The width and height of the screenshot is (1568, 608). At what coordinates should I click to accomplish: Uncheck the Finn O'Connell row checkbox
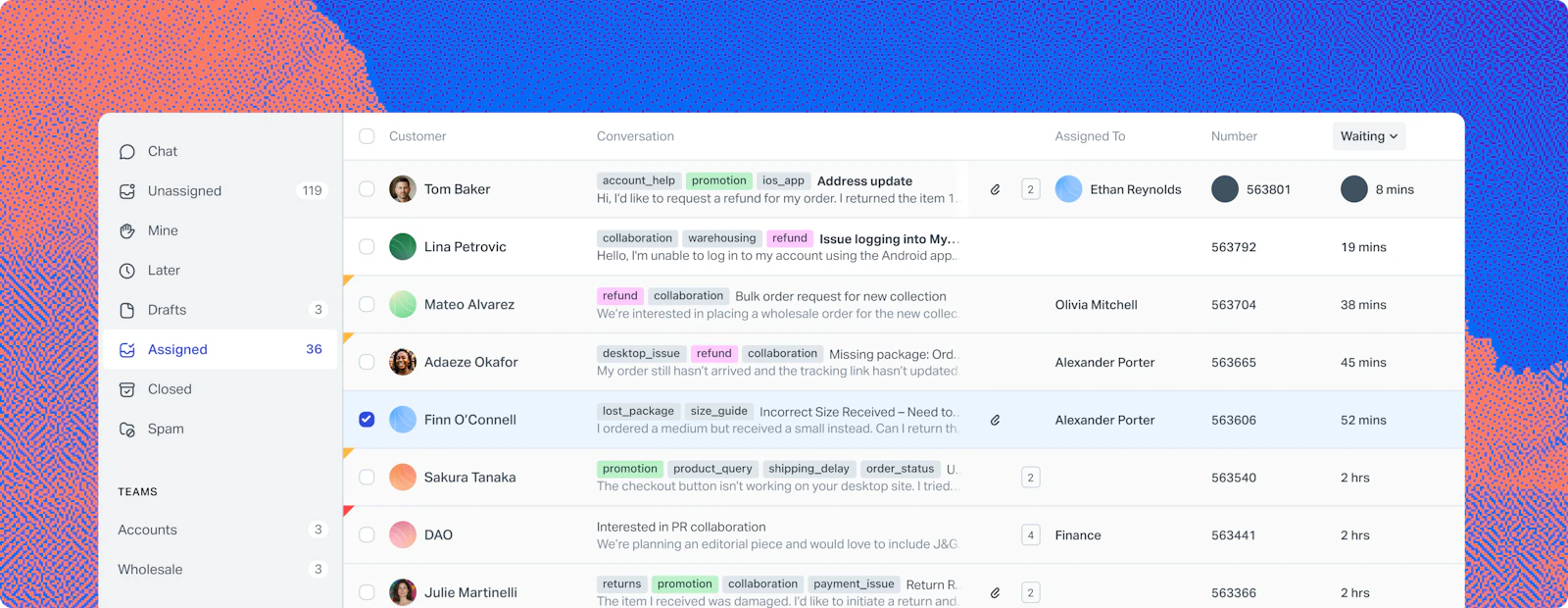(x=367, y=420)
